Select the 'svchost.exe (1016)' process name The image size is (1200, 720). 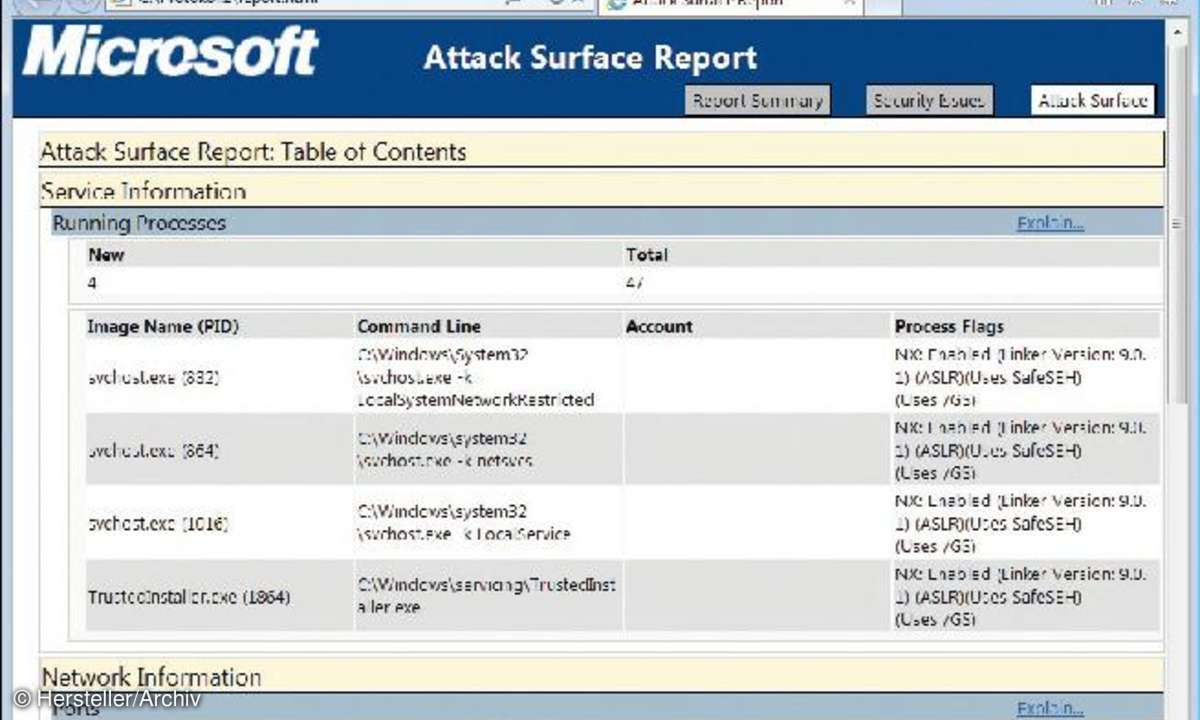157,523
